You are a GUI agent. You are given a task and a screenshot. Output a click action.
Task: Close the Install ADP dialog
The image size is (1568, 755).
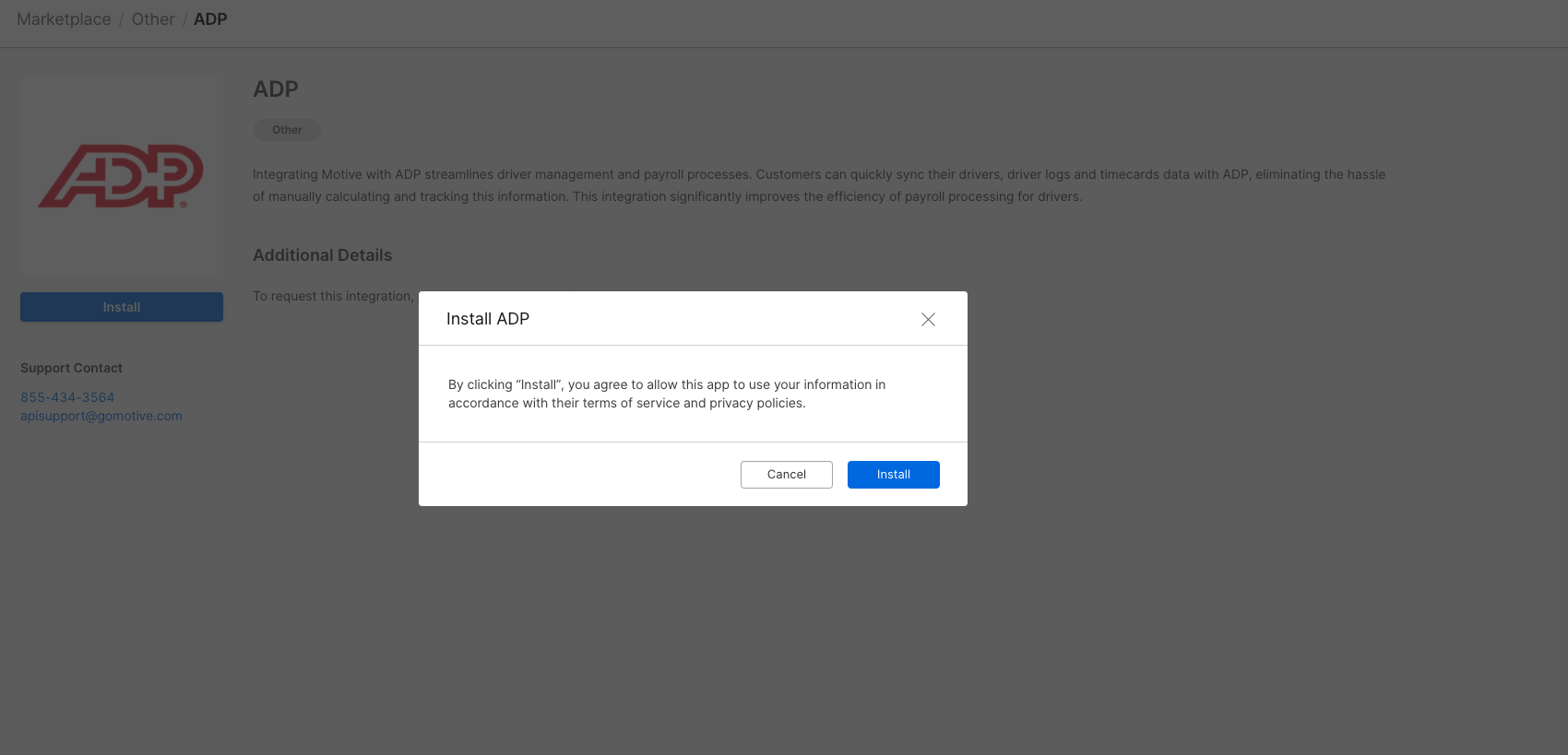(928, 319)
